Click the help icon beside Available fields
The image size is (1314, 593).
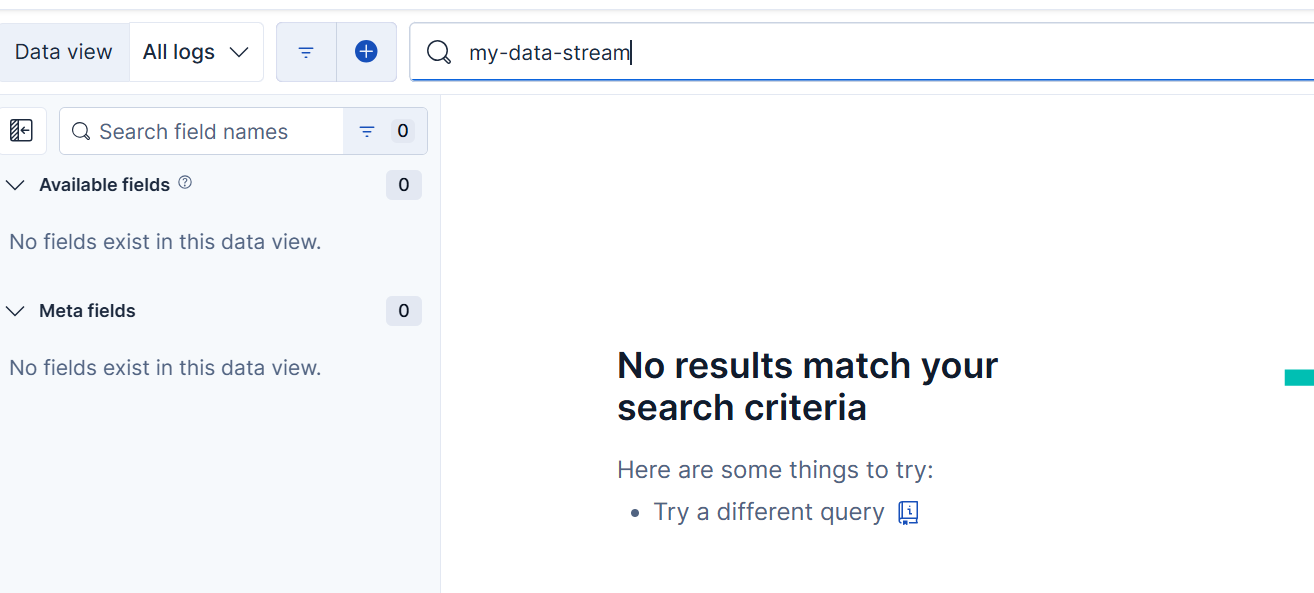185,183
